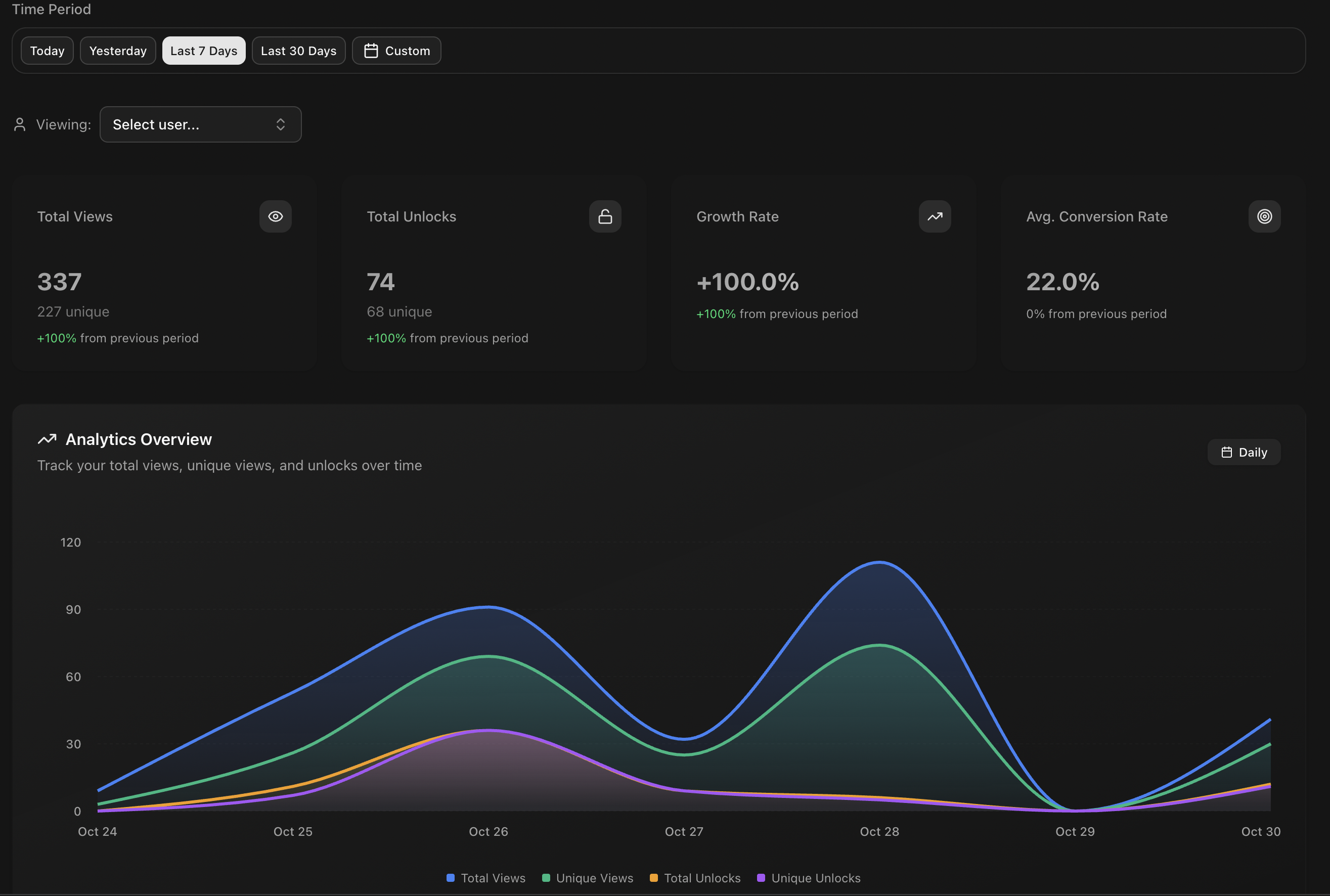
Task: Open the Daily interval selector
Action: [x=1244, y=452]
